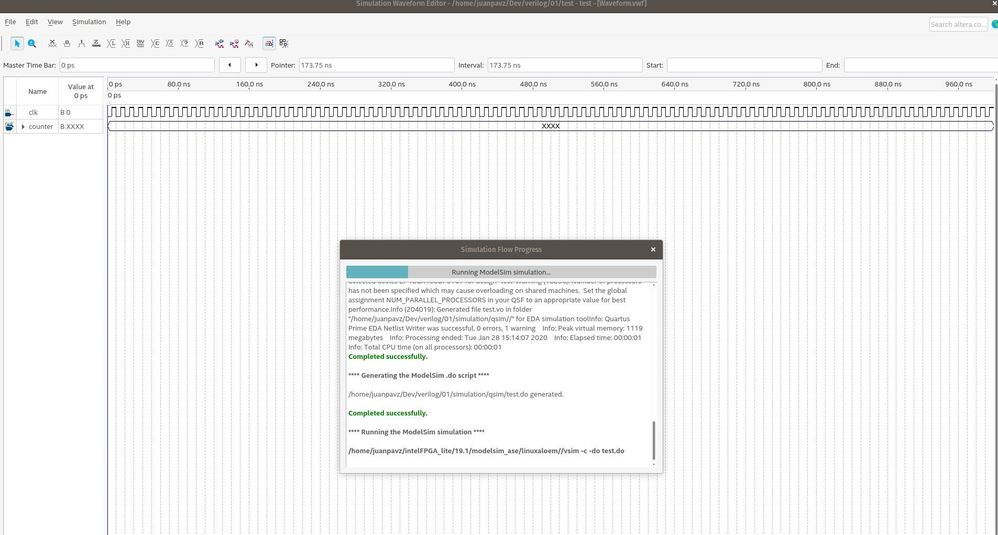Viewport: 998px width, 535px height.
Task: Open the Help menu
Action: pos(123,22)
